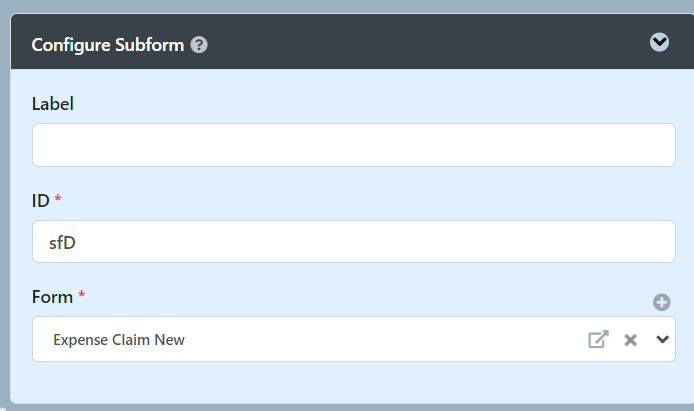This screenshot has height=411, width=694.
Task: Click the red asterisk next to ID
Action: click(58, 200)
